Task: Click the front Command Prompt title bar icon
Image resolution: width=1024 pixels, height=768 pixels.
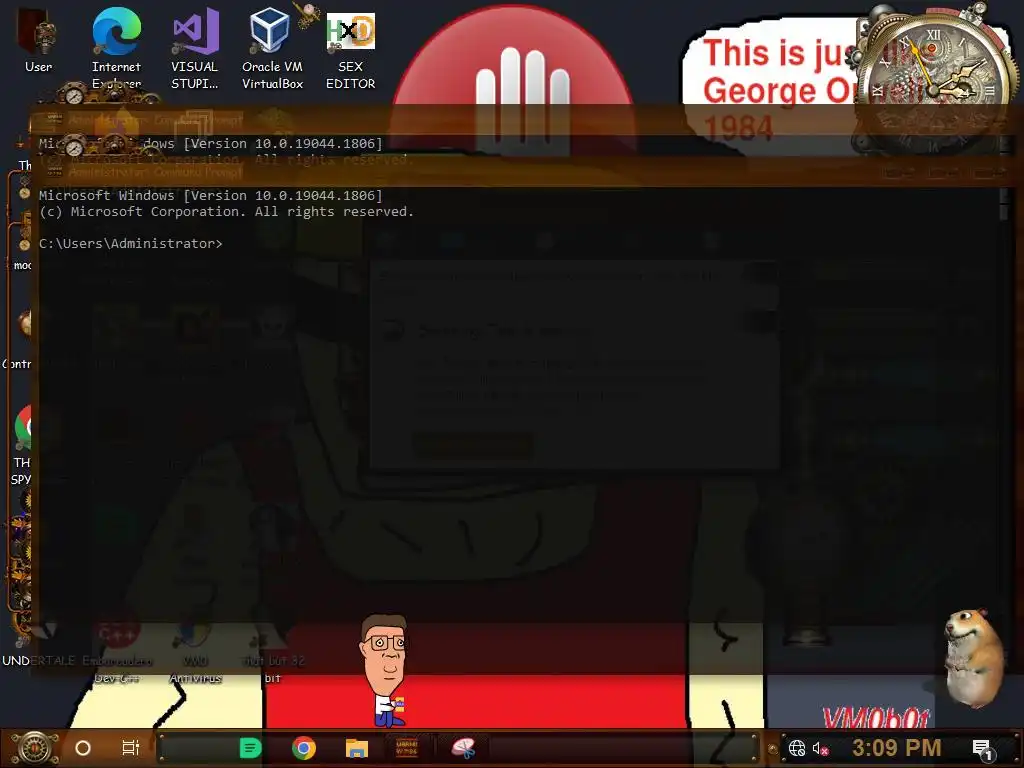Action: pos(55,172)
